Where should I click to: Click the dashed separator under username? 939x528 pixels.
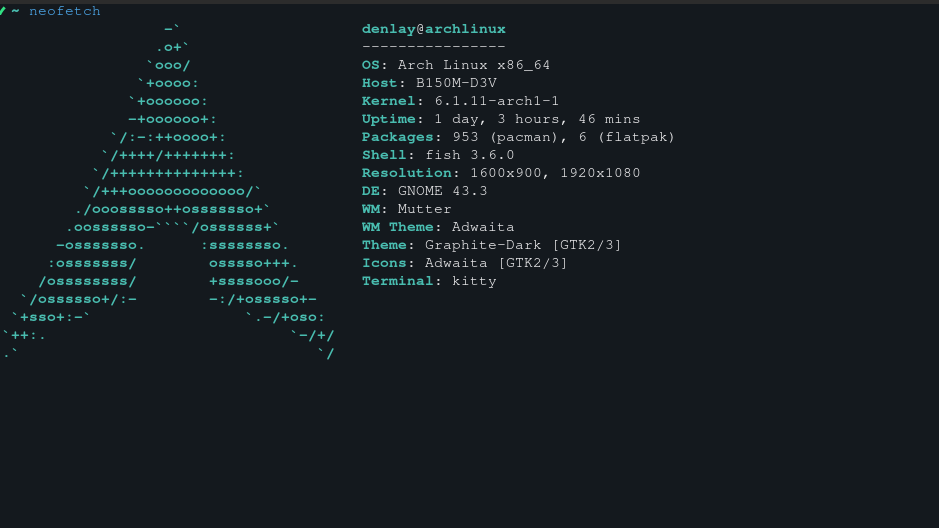point(434,47)
